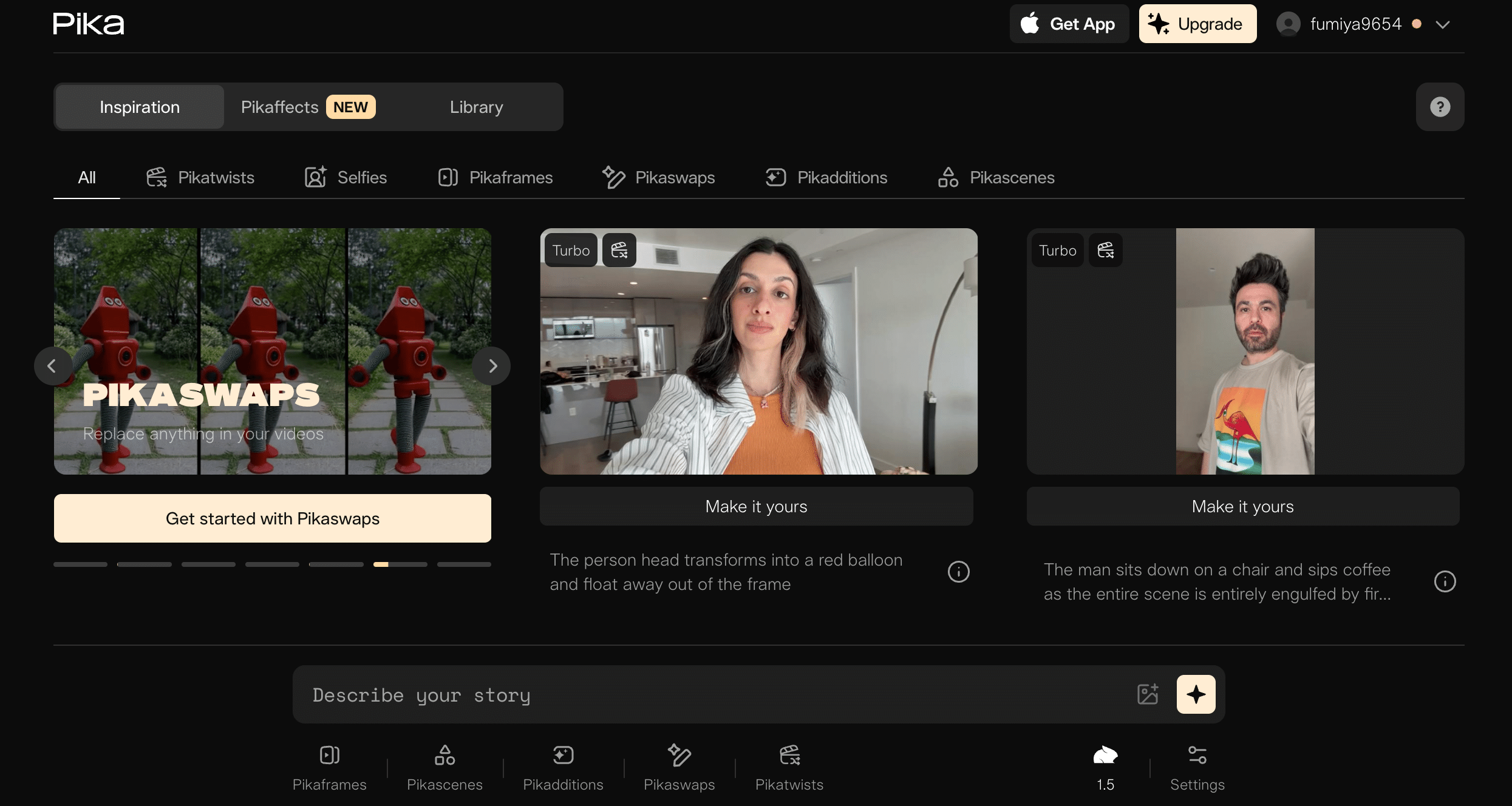
Task: Jump to last carousel indicator bar
Action: point(464,564)
